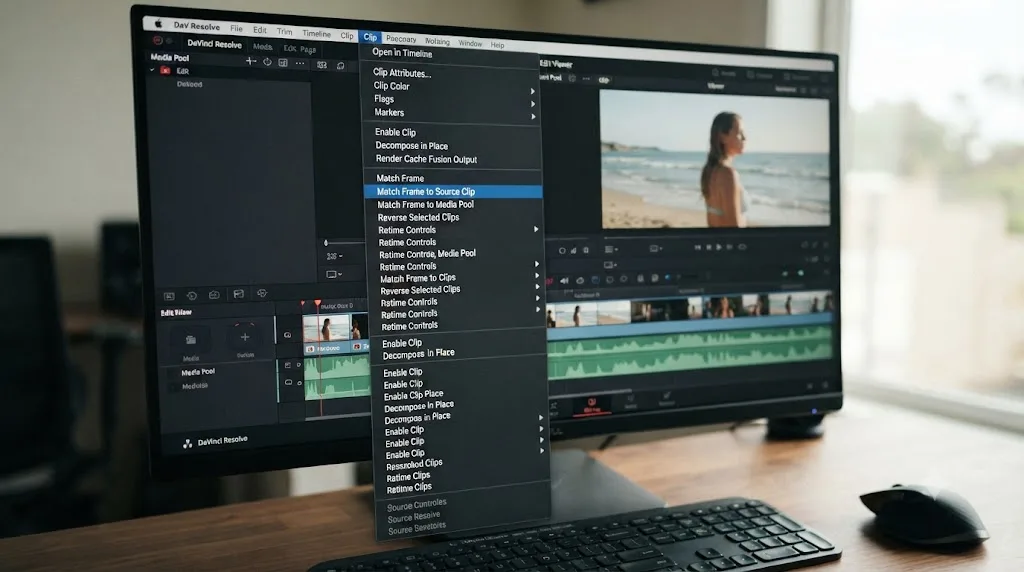1024x572 pixels.
Task: Expand the submenu arrow for Match Frame to Clips
Action: [x=537, y=276]
